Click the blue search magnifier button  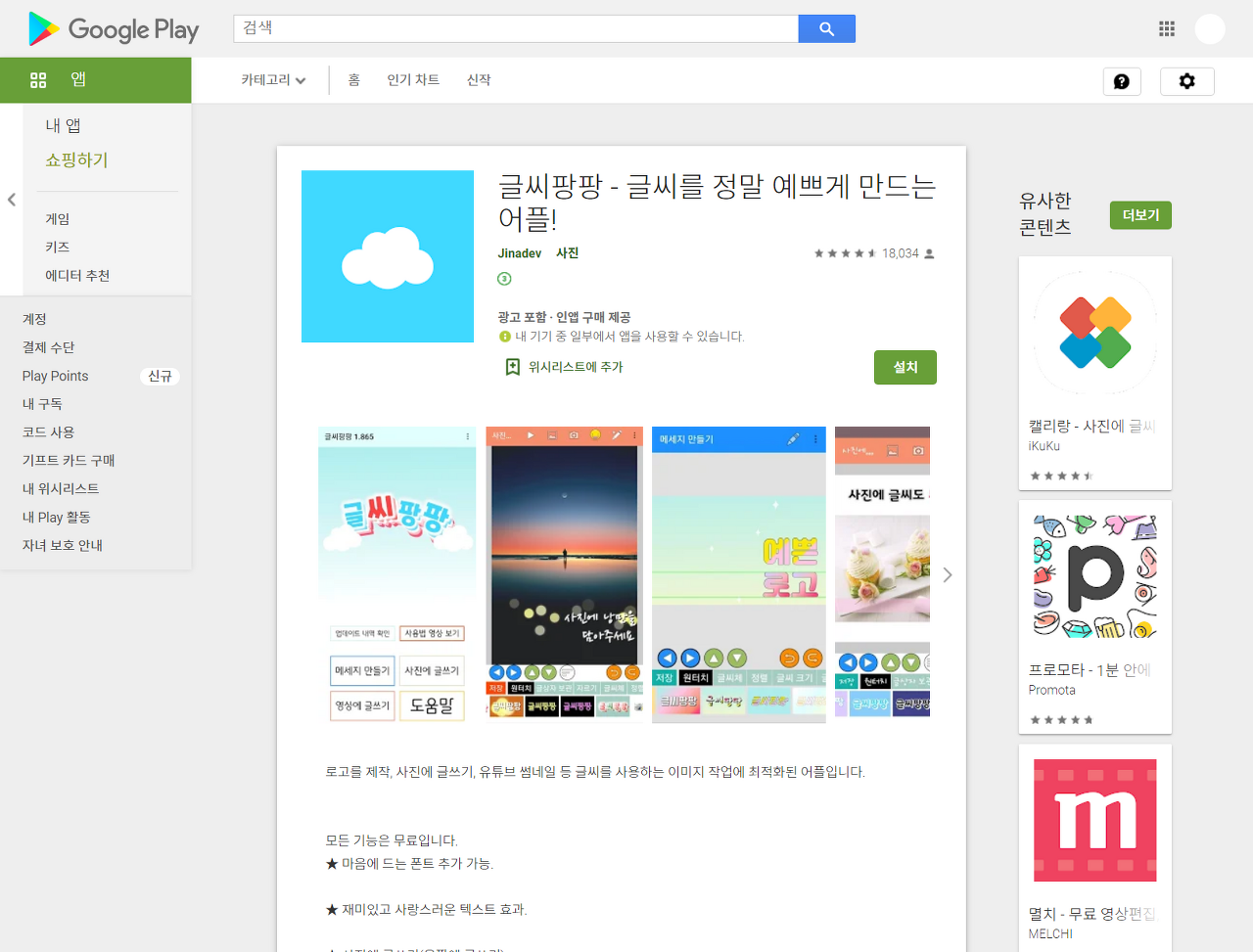click(x=827, y=28)
